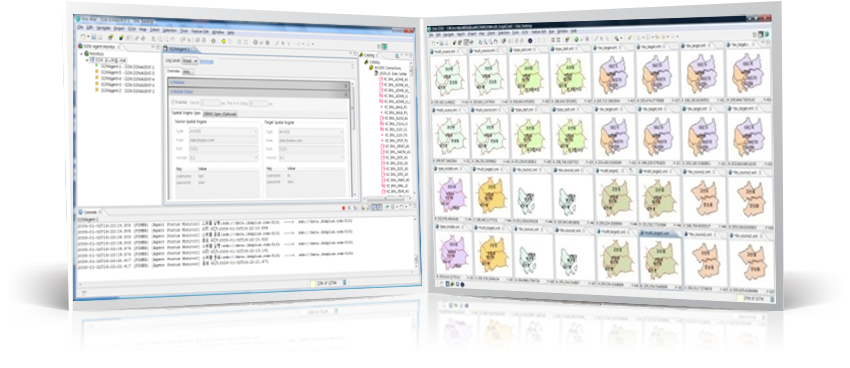Viewport: 850px width, 368px height.
Task: Click the green globe icon in map toolbar
Action: point(576,38)
